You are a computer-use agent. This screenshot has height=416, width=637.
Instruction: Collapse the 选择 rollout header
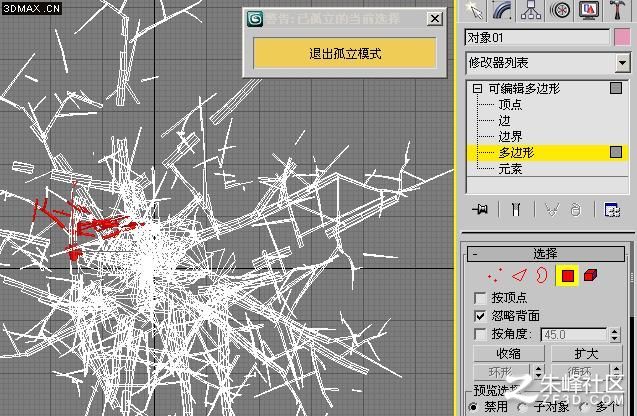pyautogui.click(x=546, y=254)
